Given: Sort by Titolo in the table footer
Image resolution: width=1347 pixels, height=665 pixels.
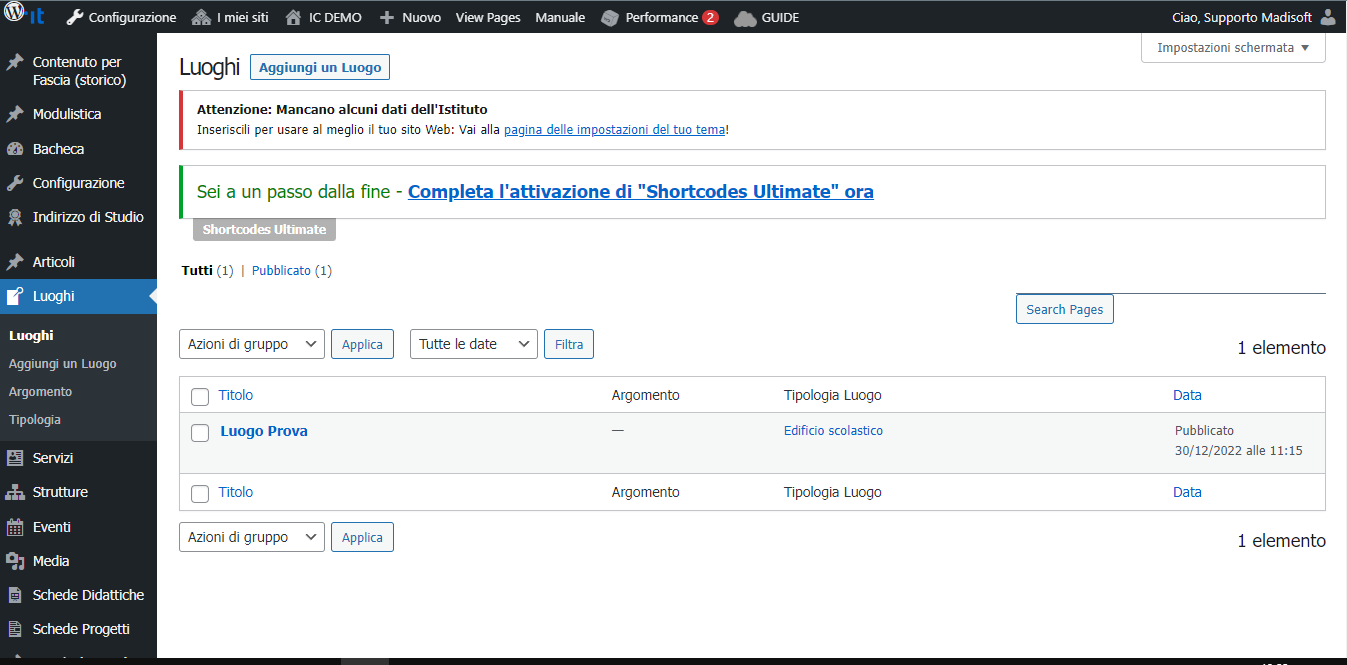Looking at the screenshot, I should click(x=236, y=492).
